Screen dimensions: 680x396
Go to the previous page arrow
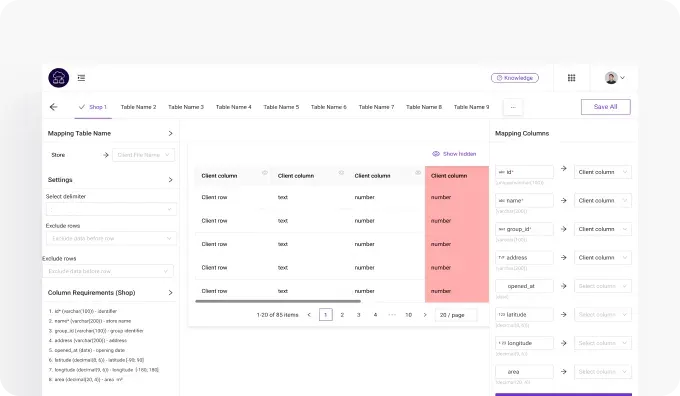click(309, 315)
